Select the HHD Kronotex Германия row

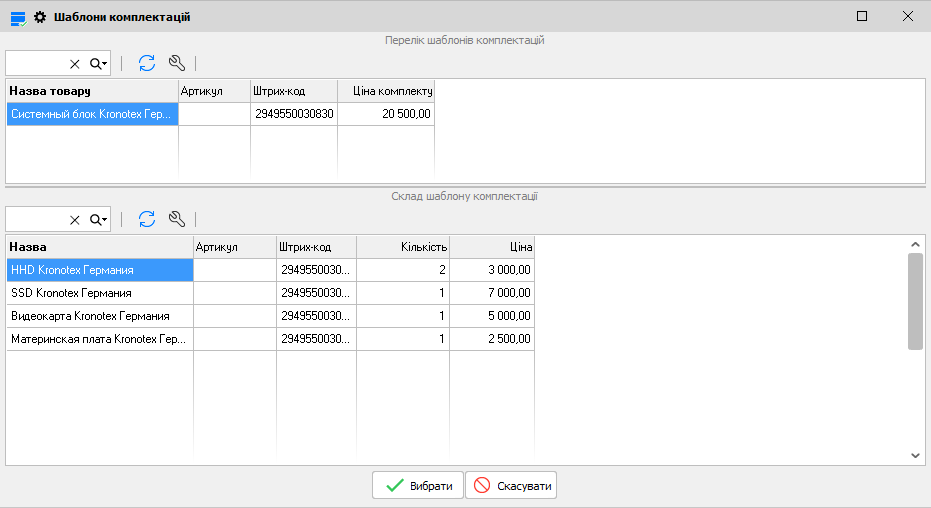(99, 270)
